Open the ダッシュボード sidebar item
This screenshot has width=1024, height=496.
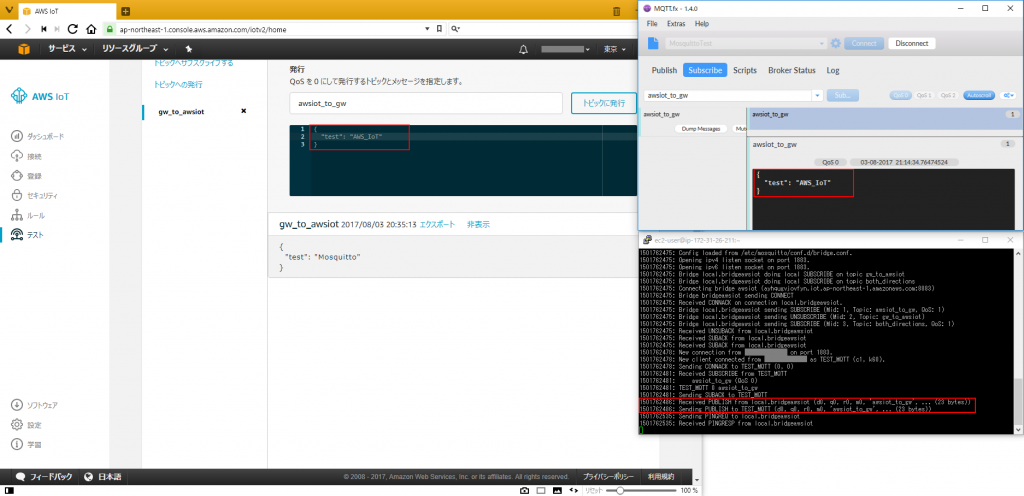pos(40,136)
